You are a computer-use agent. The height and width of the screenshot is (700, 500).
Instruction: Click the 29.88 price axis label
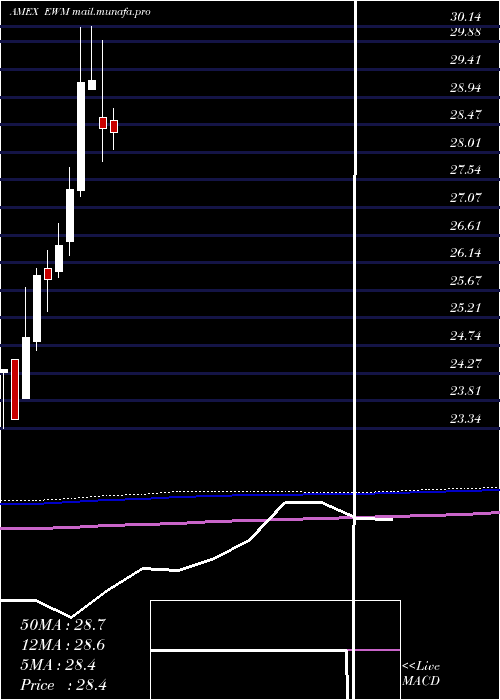tap(466, 32)
